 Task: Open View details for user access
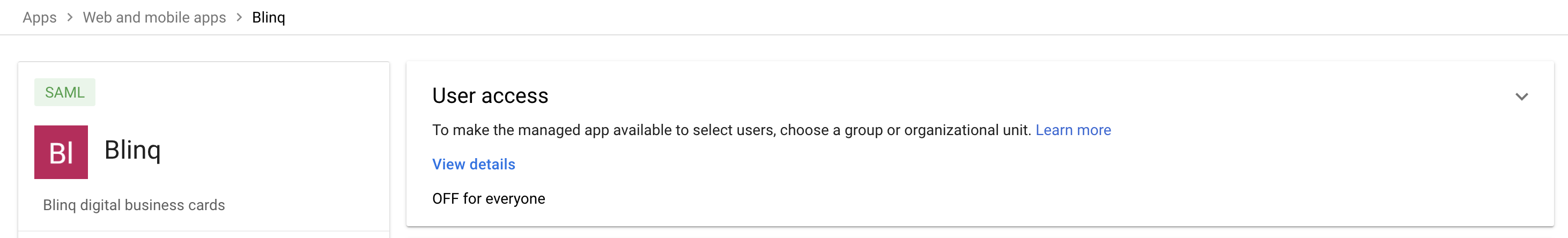pos(474,165)
